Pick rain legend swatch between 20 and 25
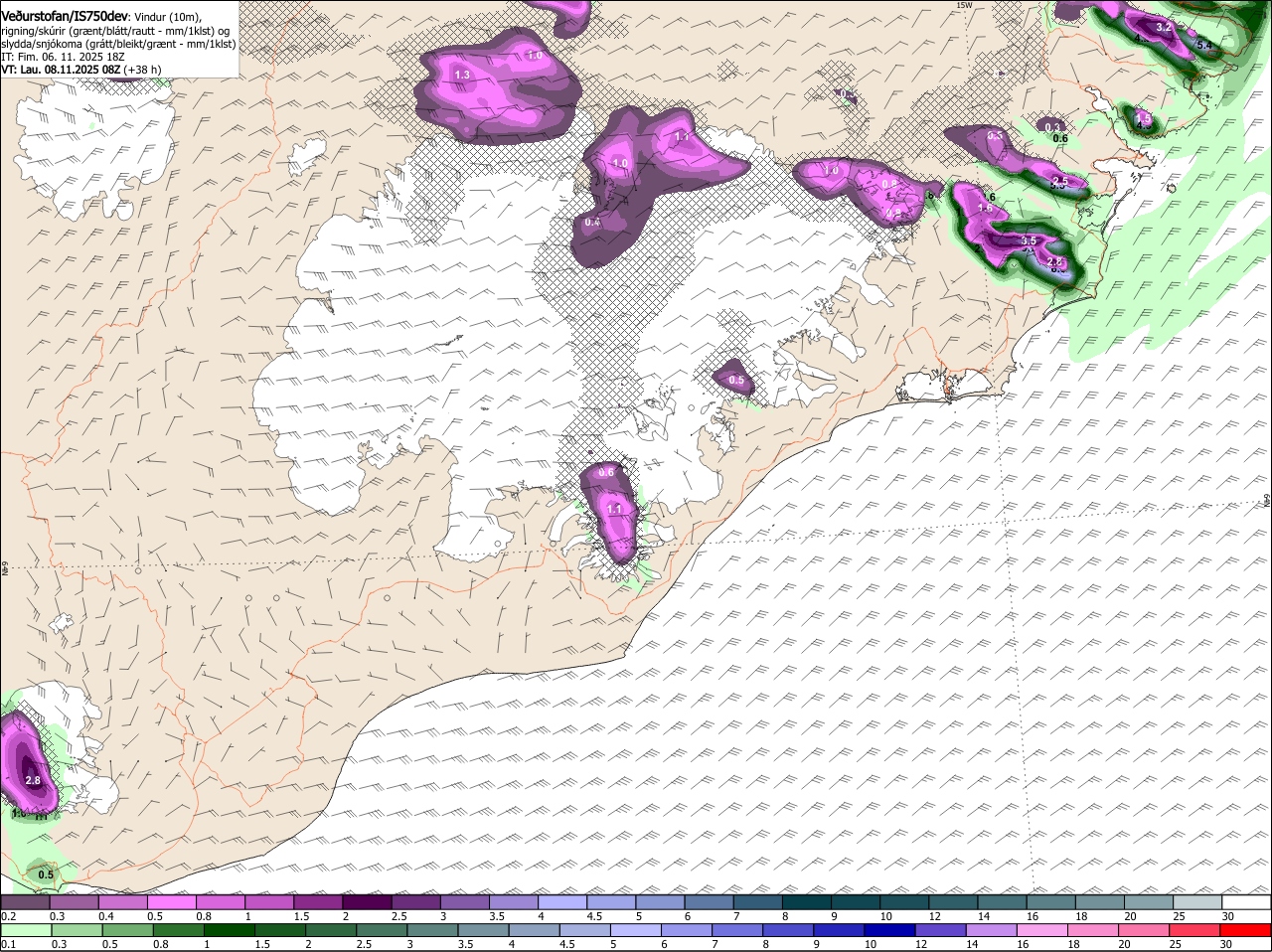The width and height of the screenshot is (1272, 952). click(x=1143, y=930)
